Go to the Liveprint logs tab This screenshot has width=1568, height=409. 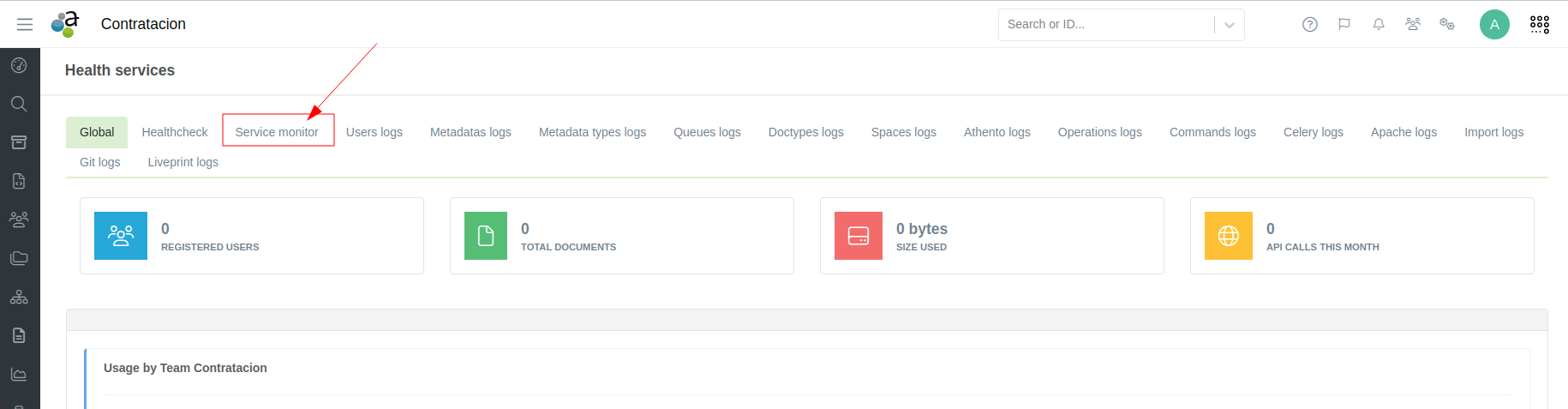(183, 162)
